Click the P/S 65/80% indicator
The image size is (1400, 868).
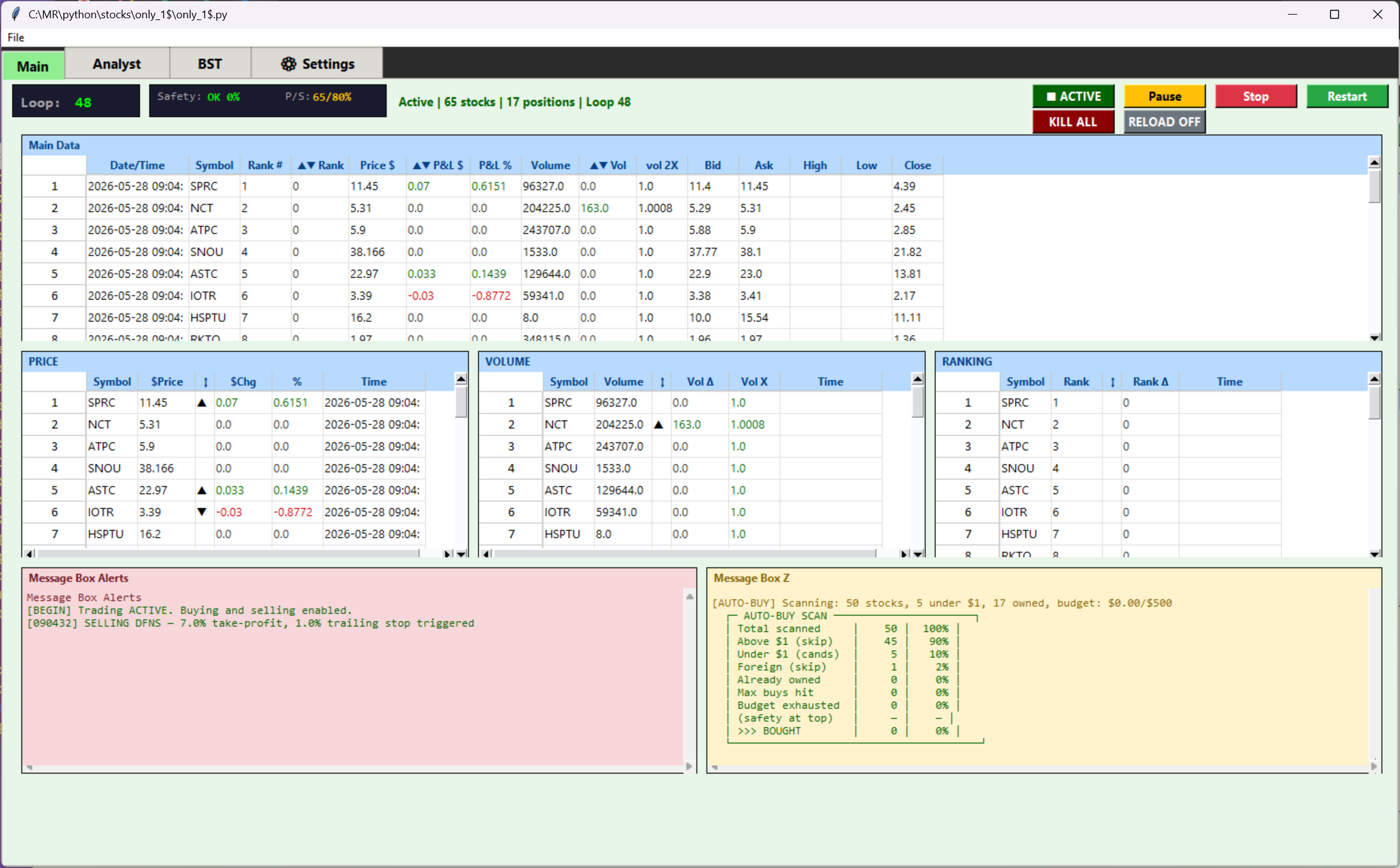tap(318, 97)
